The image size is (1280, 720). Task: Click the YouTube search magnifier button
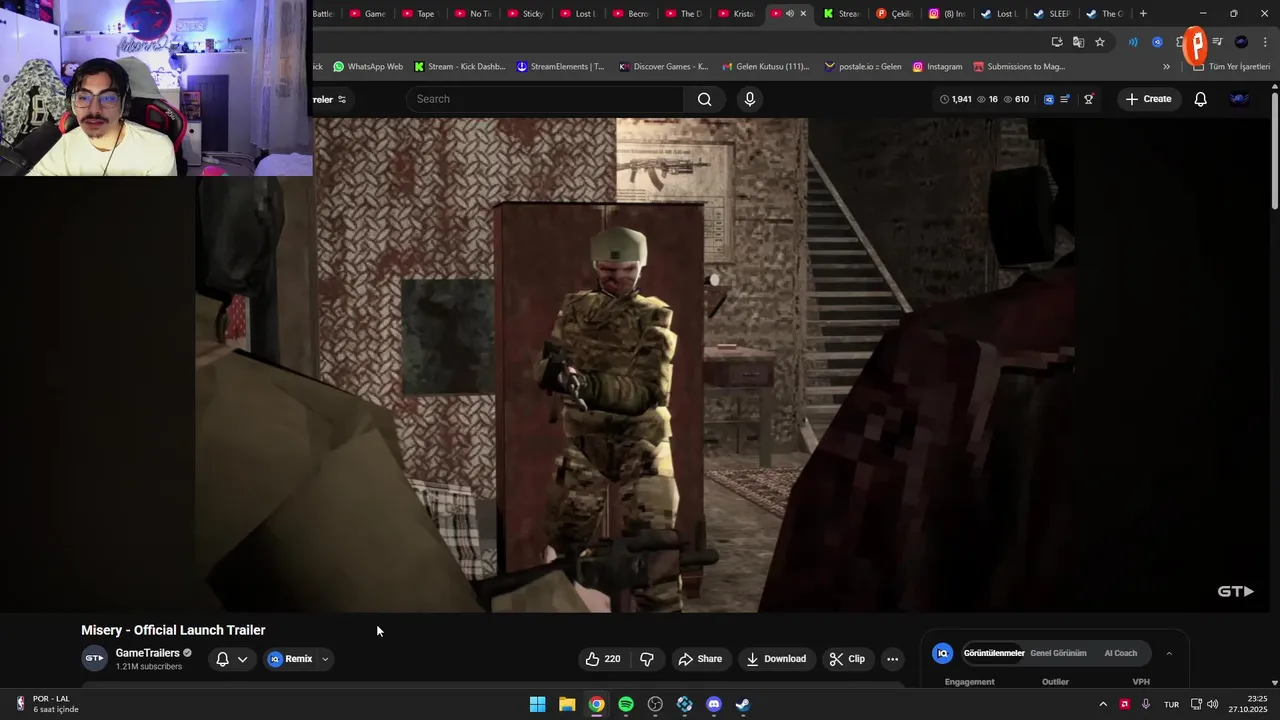(x=705, y=99)
